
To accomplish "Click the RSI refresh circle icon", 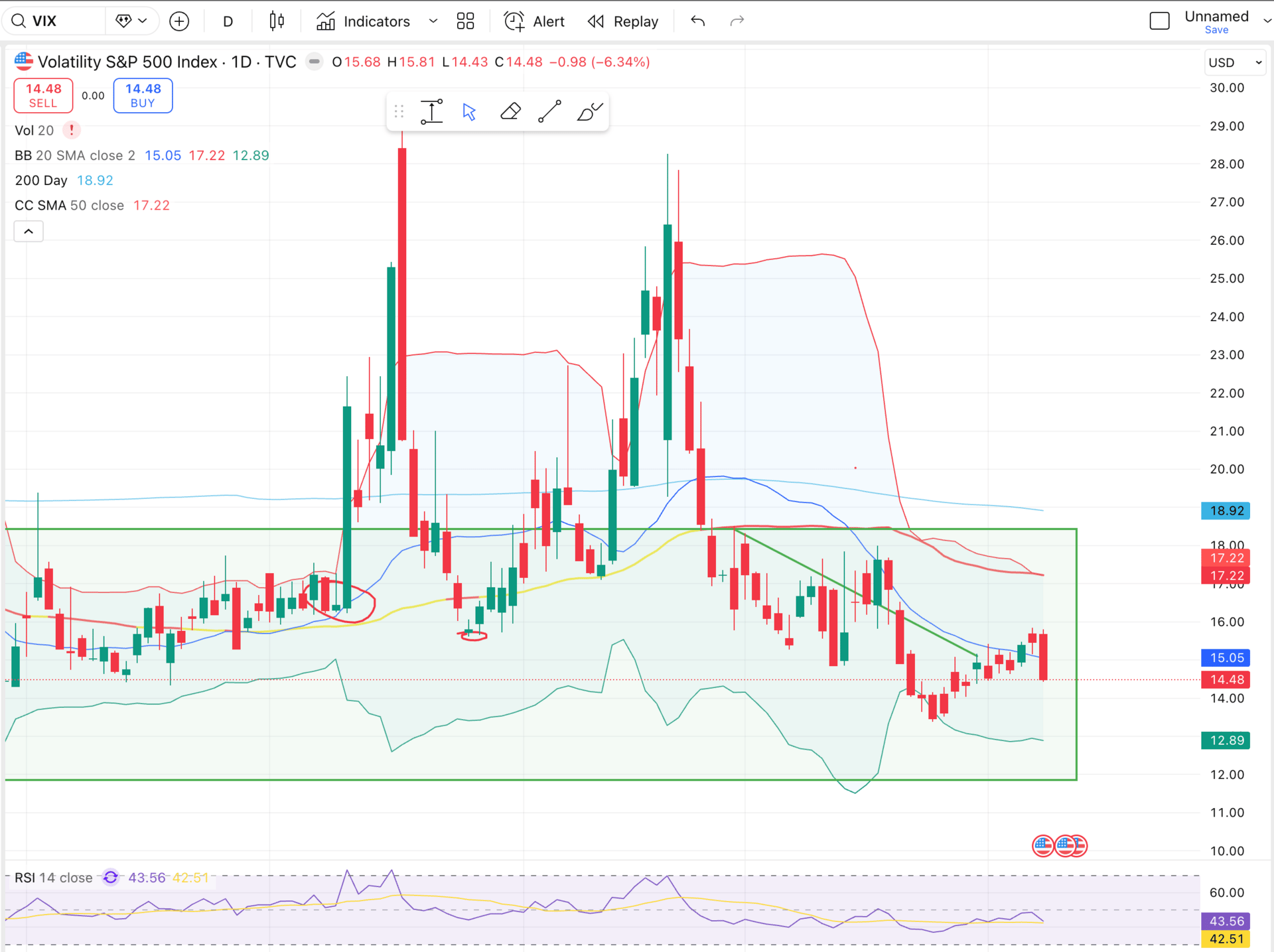I will click(x=111, y=878).
